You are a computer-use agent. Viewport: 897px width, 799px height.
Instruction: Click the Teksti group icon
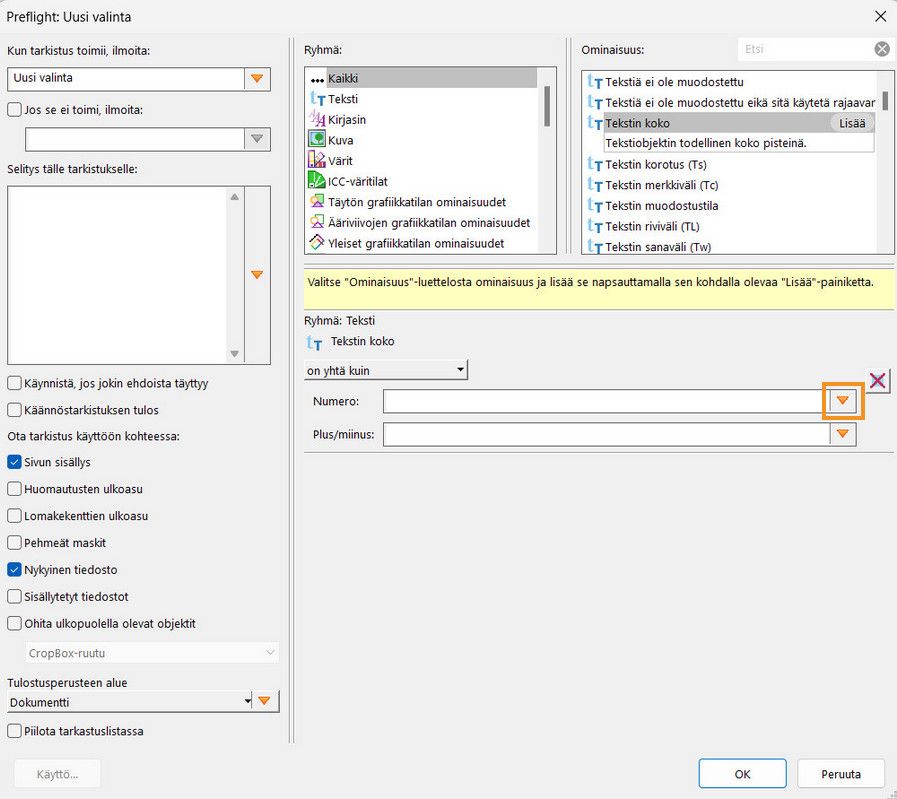pos(317,99)
